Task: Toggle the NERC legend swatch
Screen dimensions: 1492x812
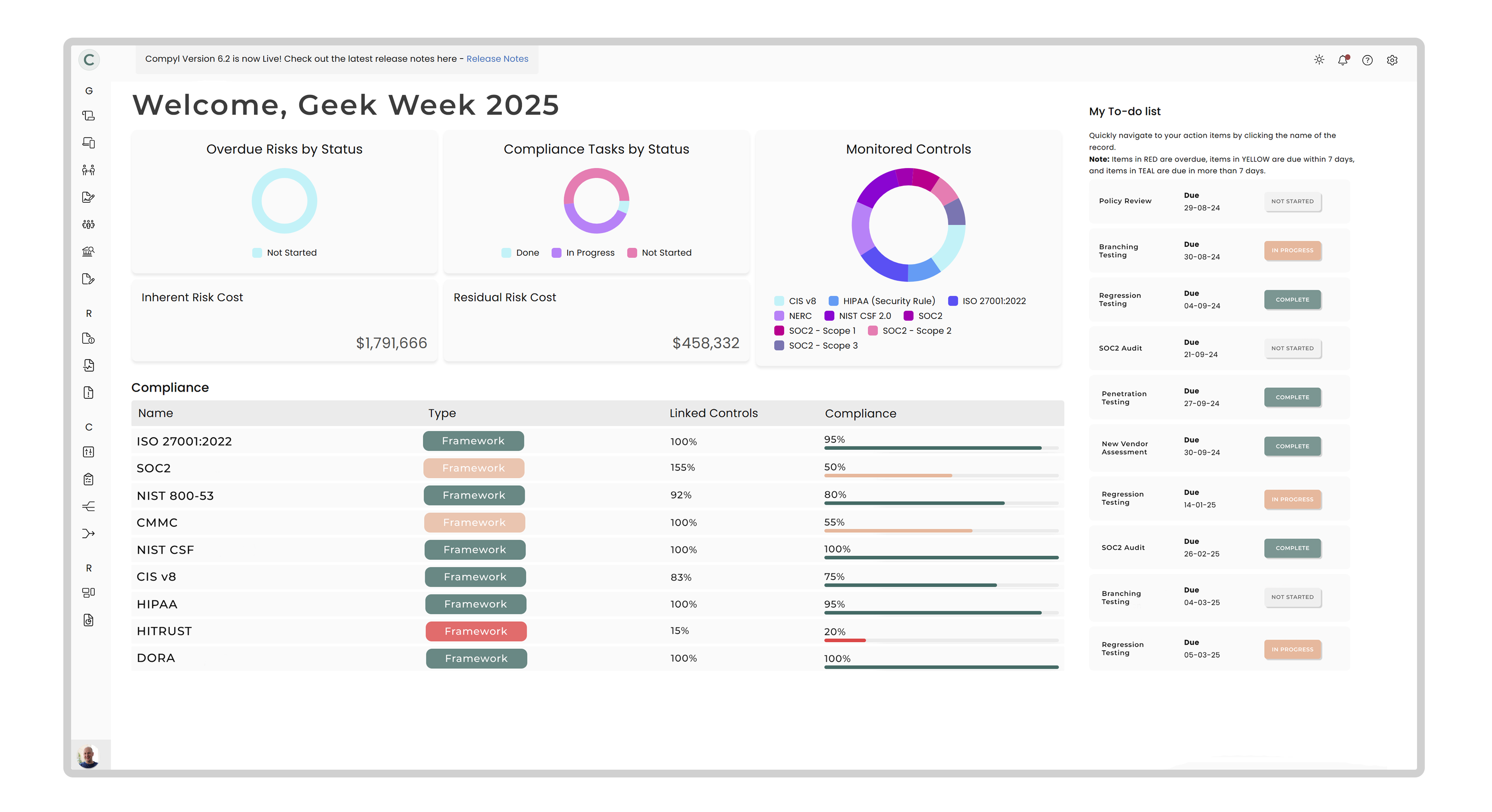Action: (779, 316)
